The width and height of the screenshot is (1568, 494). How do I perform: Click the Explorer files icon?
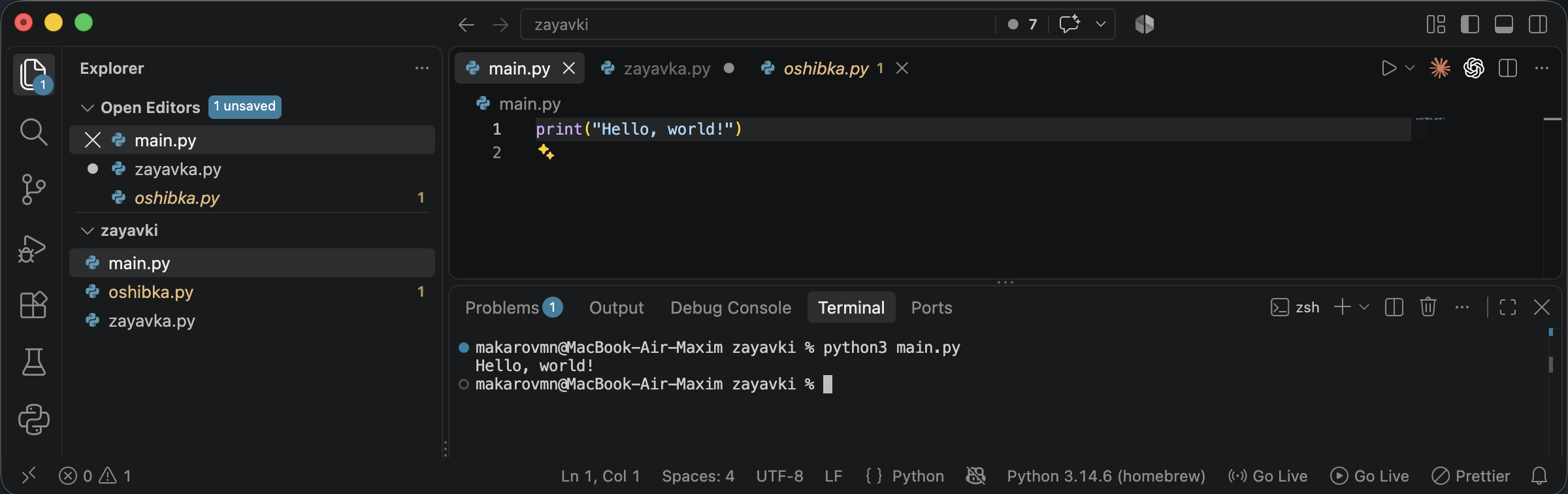33,74
